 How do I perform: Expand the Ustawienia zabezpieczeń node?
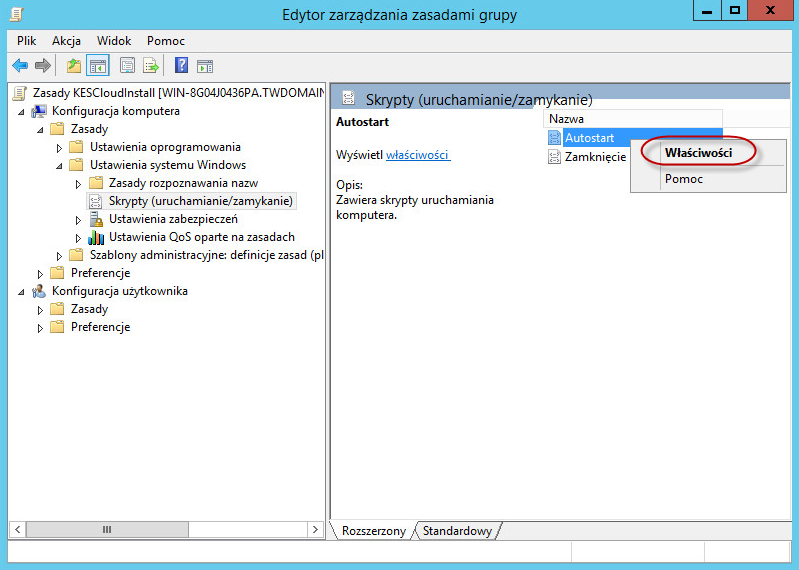coord(78,220)
